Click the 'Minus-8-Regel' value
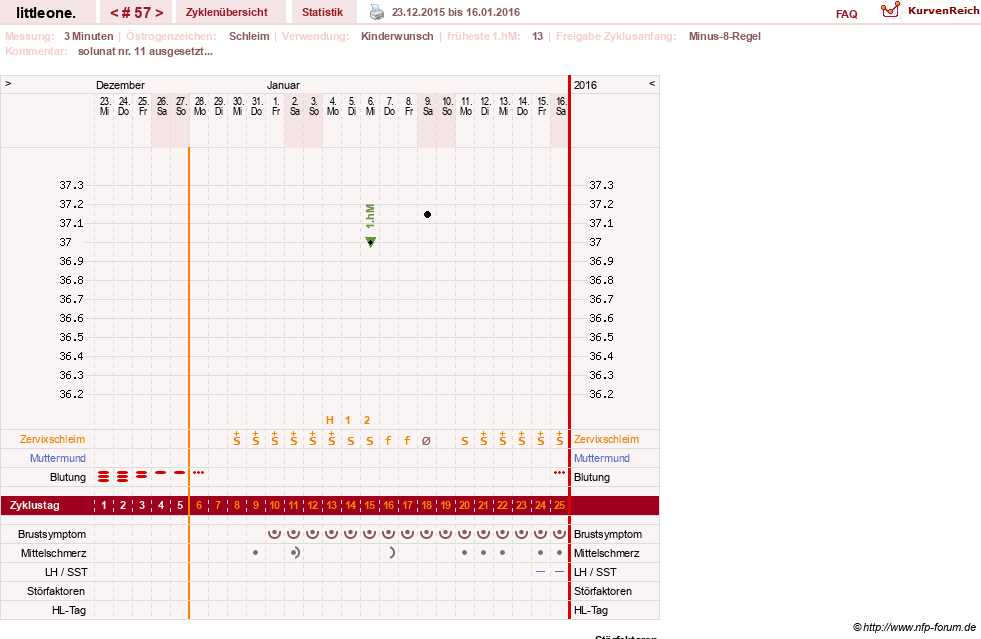 (724, 36)
